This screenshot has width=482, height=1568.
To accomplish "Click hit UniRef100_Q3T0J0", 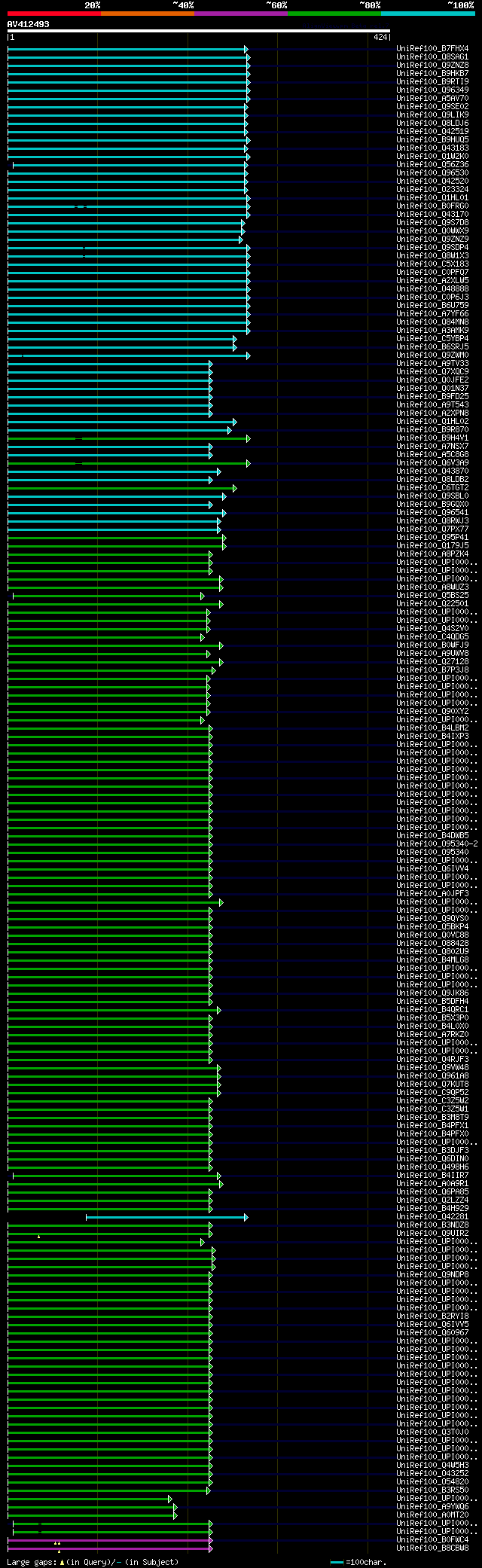I will coord(432,1432).
